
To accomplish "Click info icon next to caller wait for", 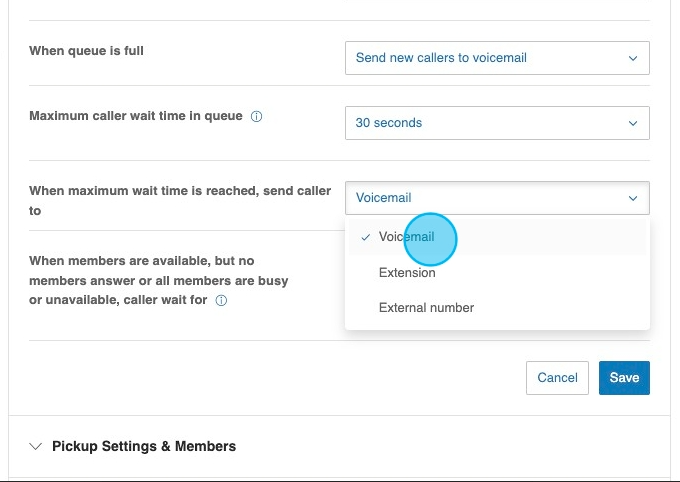I will tap(221, 301).
